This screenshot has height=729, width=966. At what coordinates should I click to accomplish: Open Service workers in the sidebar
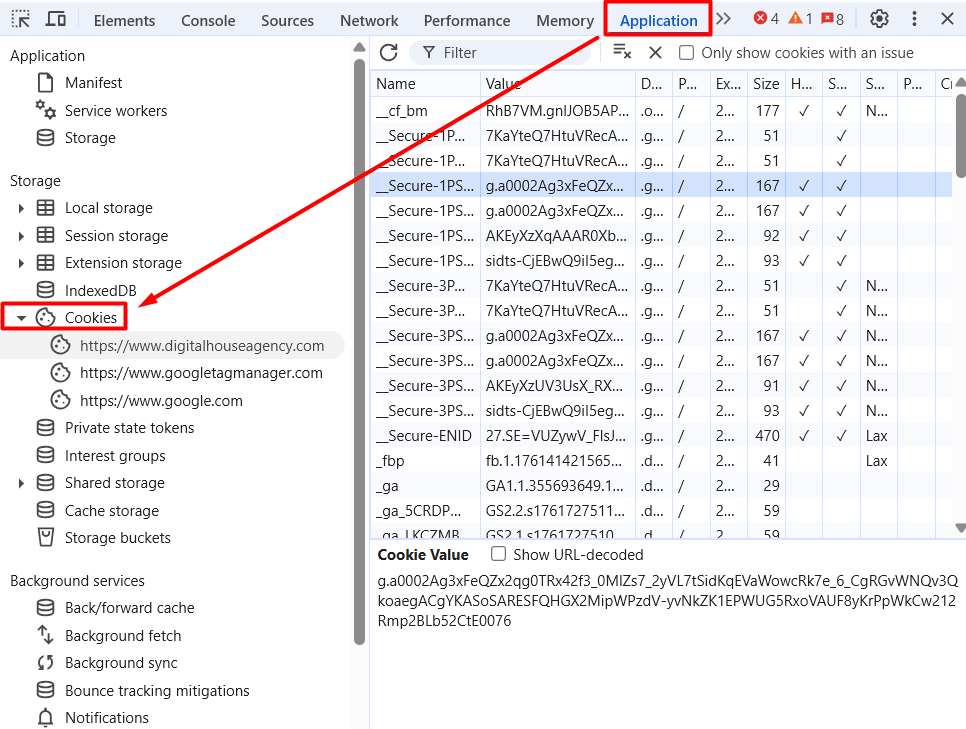pyautogui.click(x=116, y=111)
